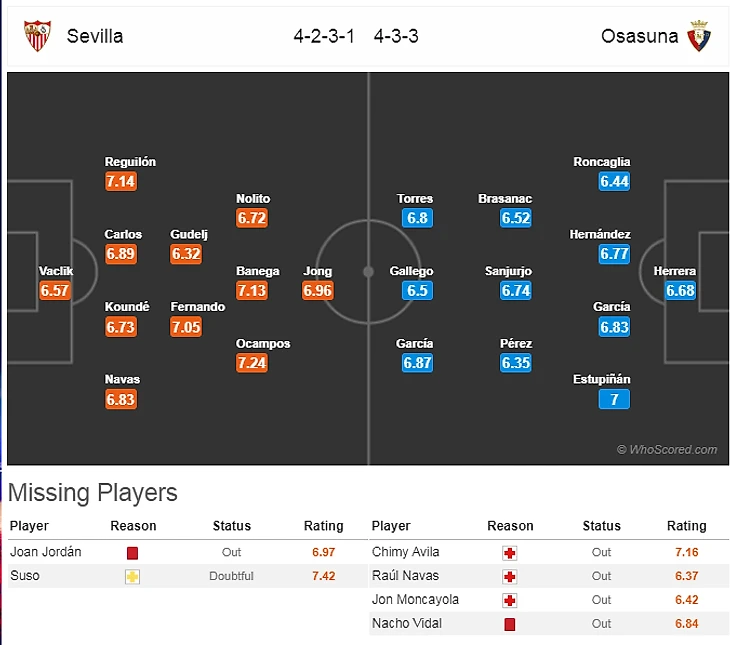Click Suso's 7.42 rating value
Screen dimensions: 730x645
tap(323, 576)
